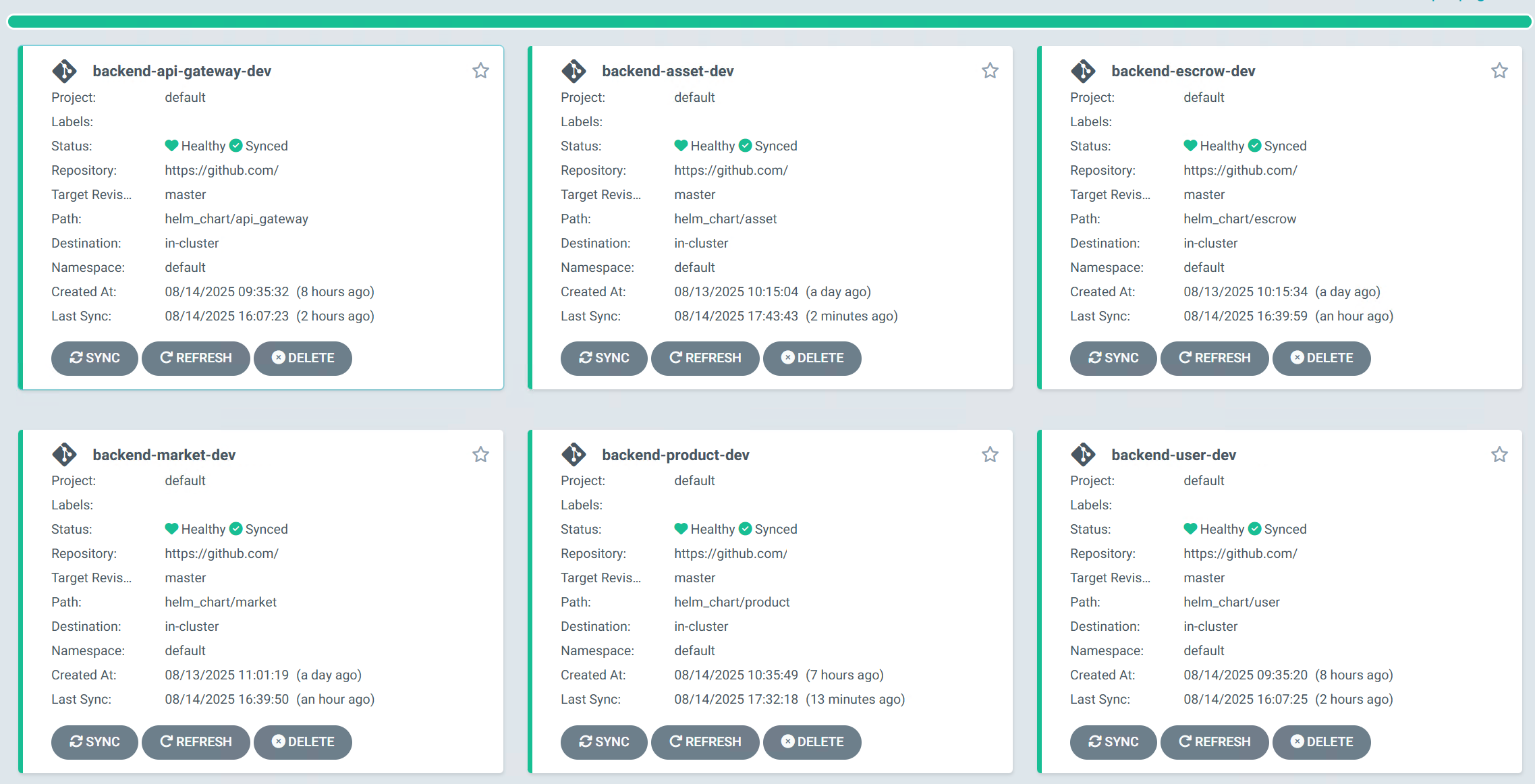Click the git icon of backend-user-dev
The image size is (1535, 784).
click(1083, 455)
